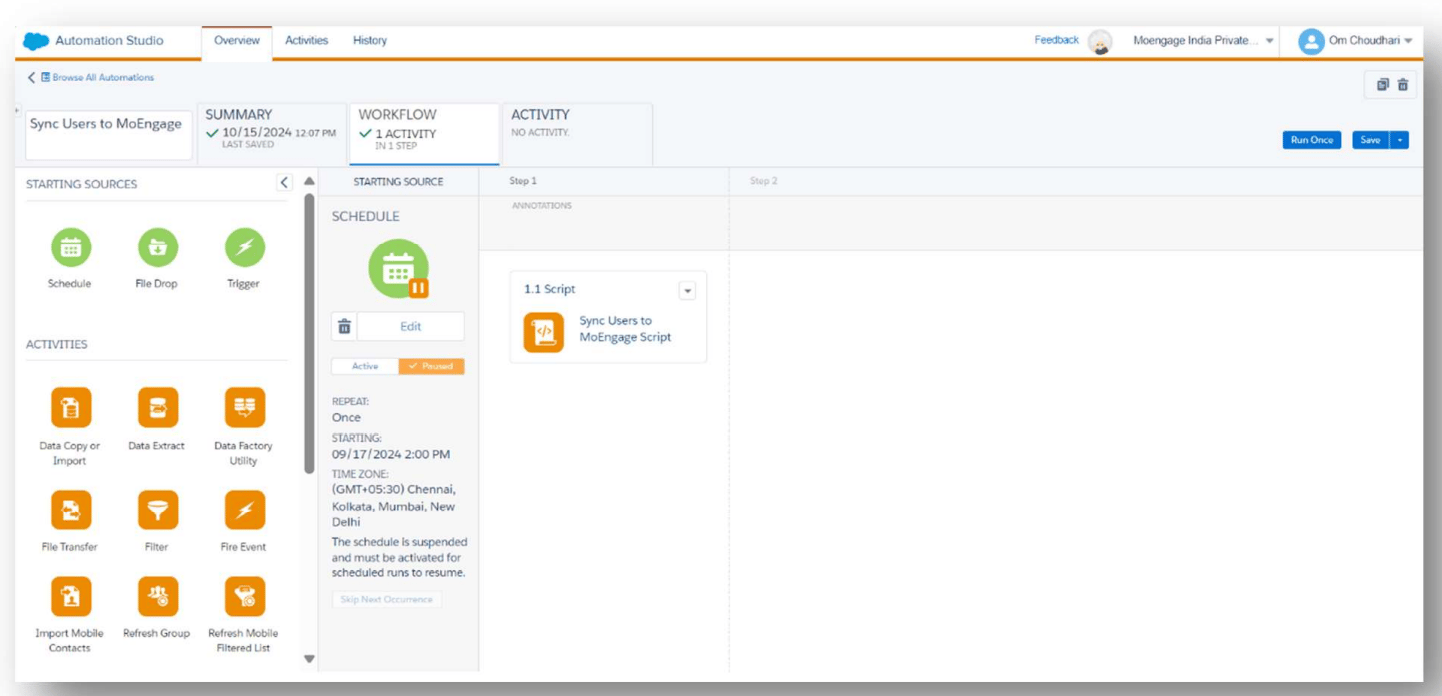
Task: Select the File Drop starting source icon
Action: tap(157, 248)
